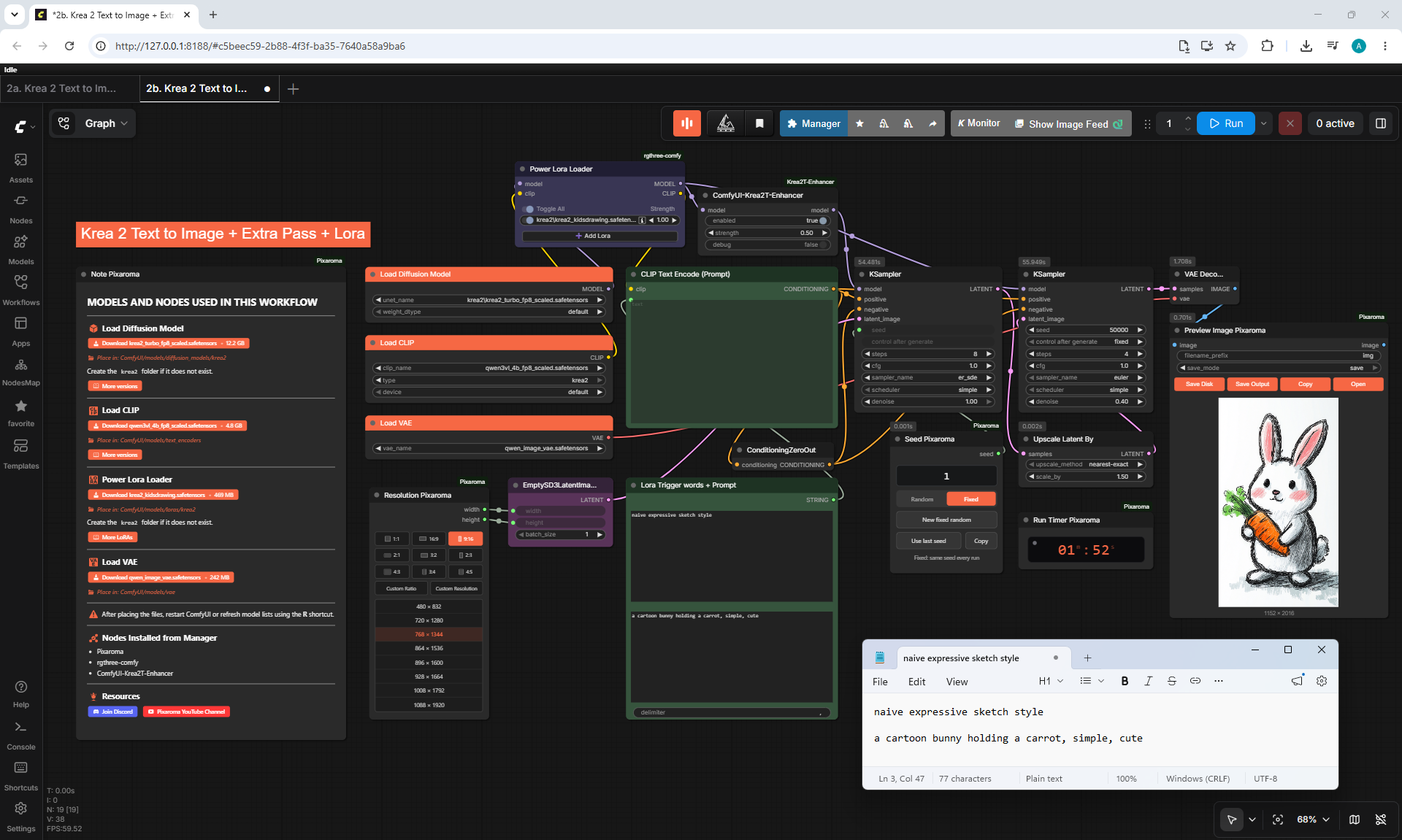1402x840 pixels.
Task: Open the Models sidebar panel
Action: pos(20,249)
